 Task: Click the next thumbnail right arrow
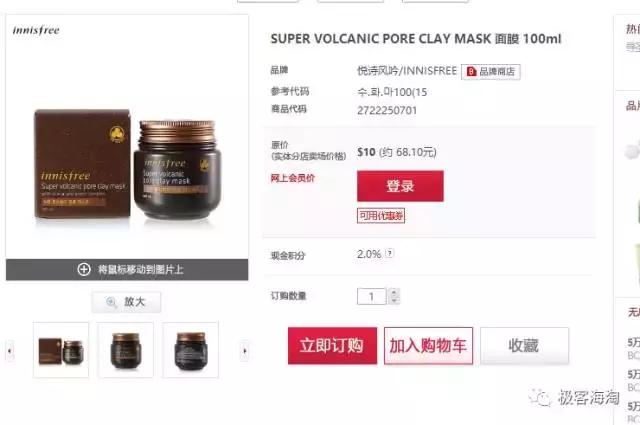click(x=244, y=351)
